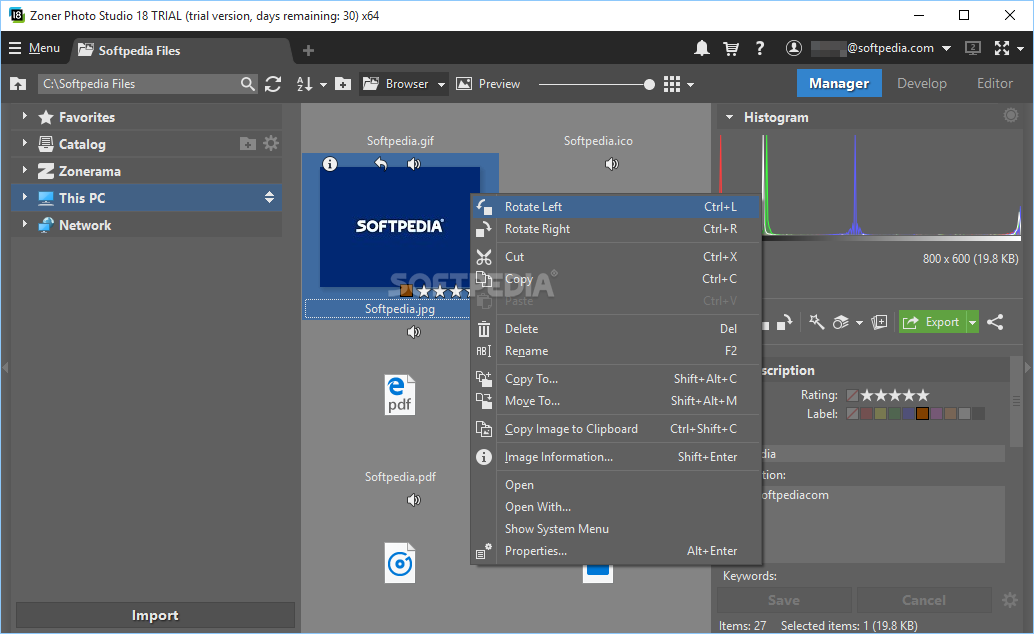Screen dimensions: 1034x634
Task: Select the Softpedia.gif file name
Action: pyautogui.click(x=400, y=141)
